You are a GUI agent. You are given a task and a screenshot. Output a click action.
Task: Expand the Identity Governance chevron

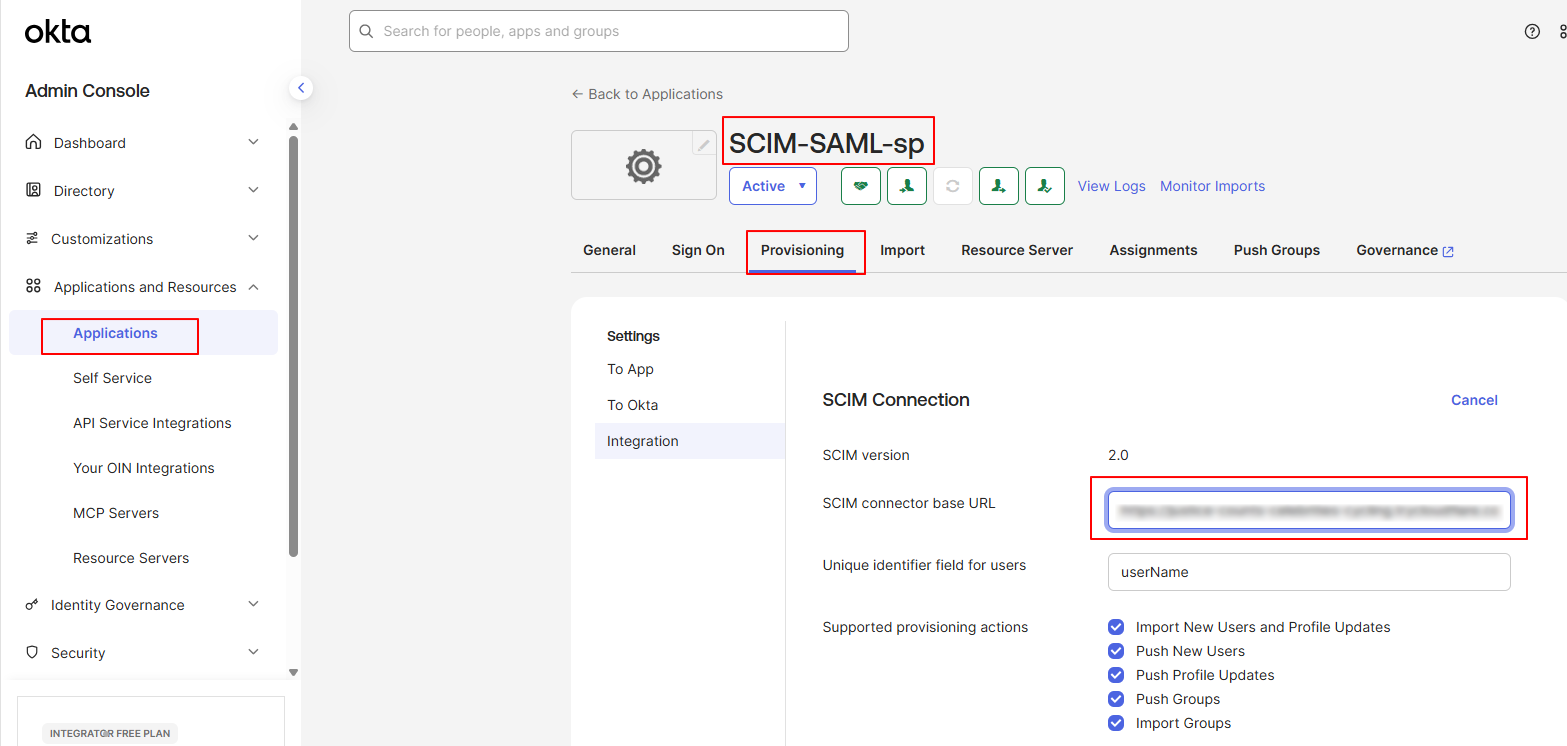click(253, 604)
